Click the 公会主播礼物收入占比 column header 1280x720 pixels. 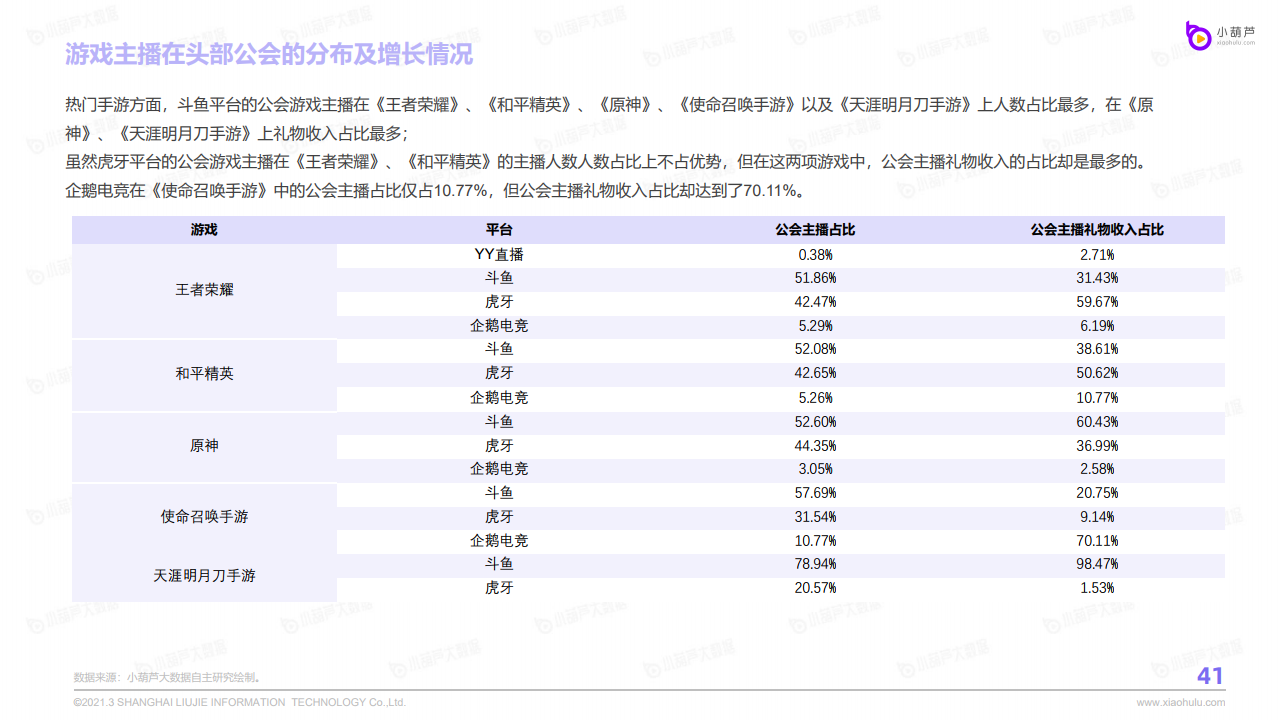tap(1097, 230)
